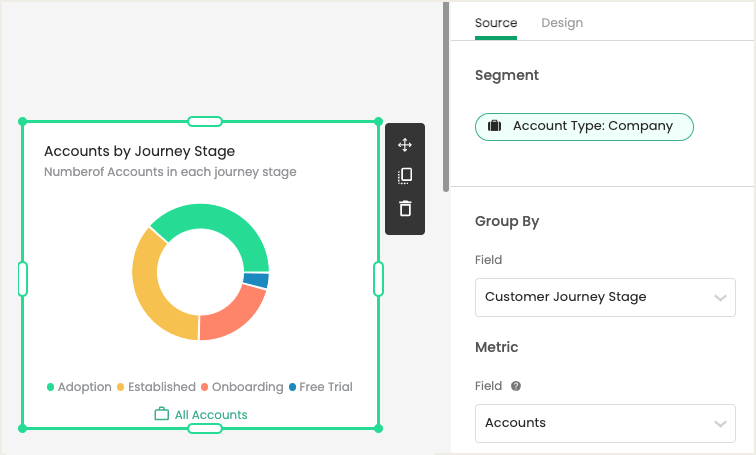Toggle the Established legend item

point(156,387)
